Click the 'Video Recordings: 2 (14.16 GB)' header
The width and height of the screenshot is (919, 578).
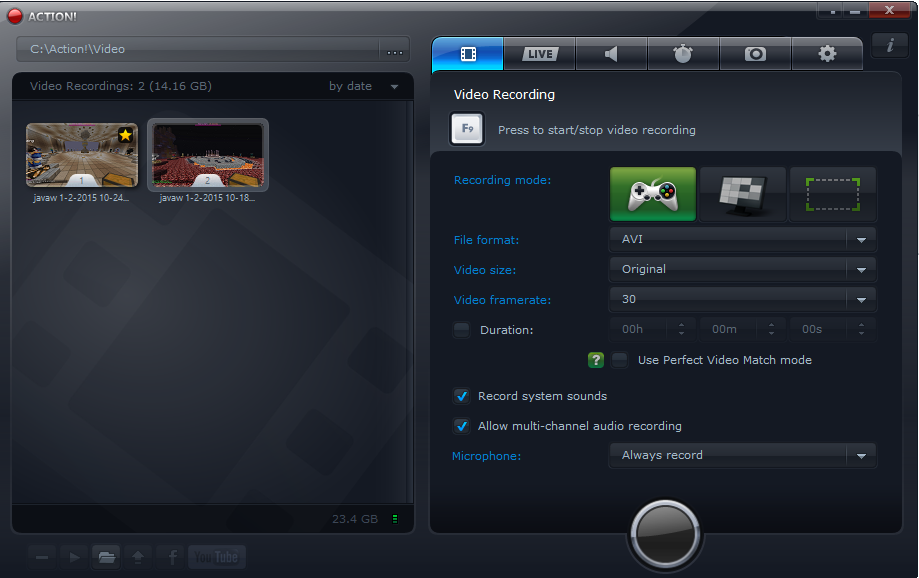point(121,86)
